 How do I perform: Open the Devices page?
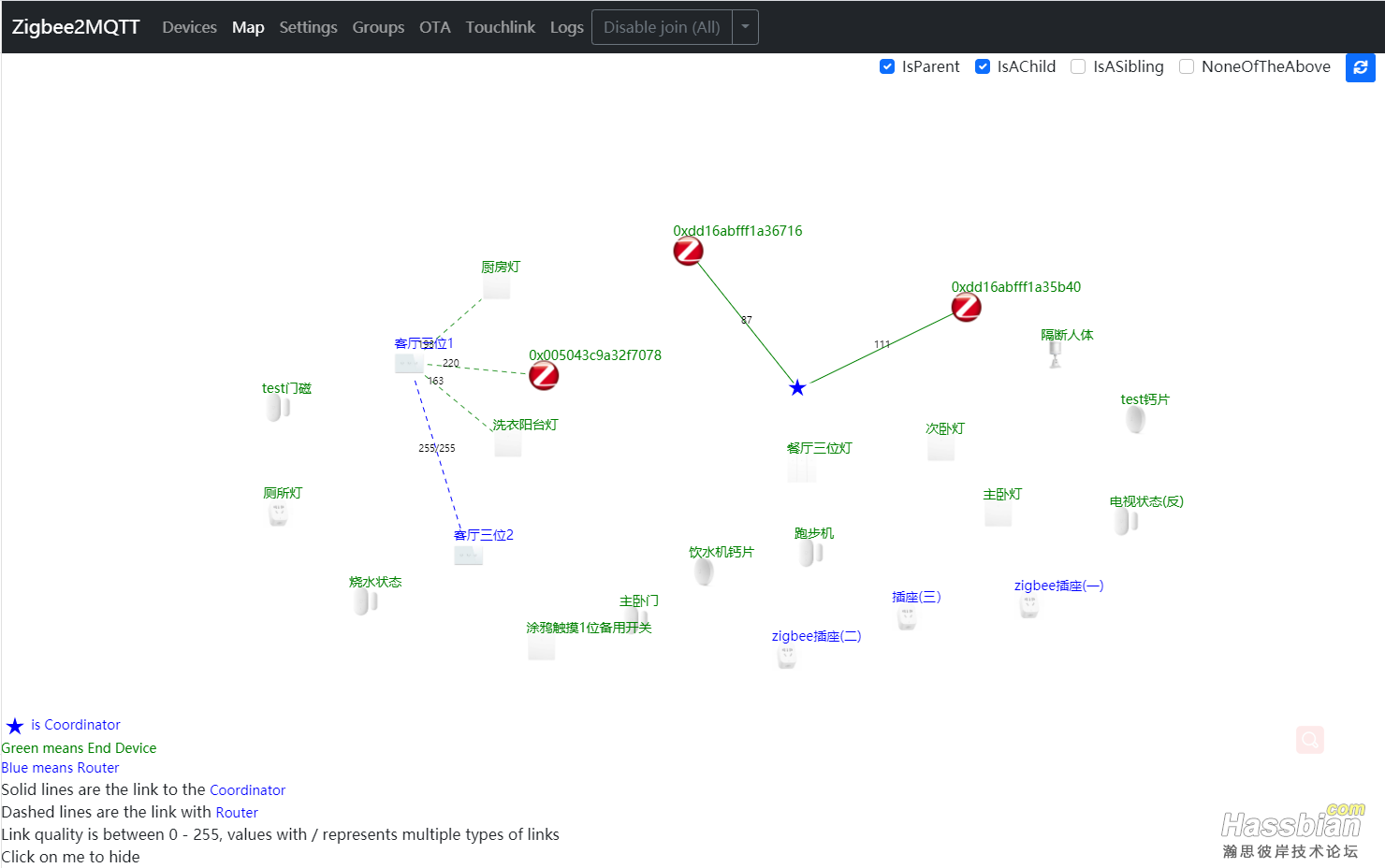(x=189, y=27)
